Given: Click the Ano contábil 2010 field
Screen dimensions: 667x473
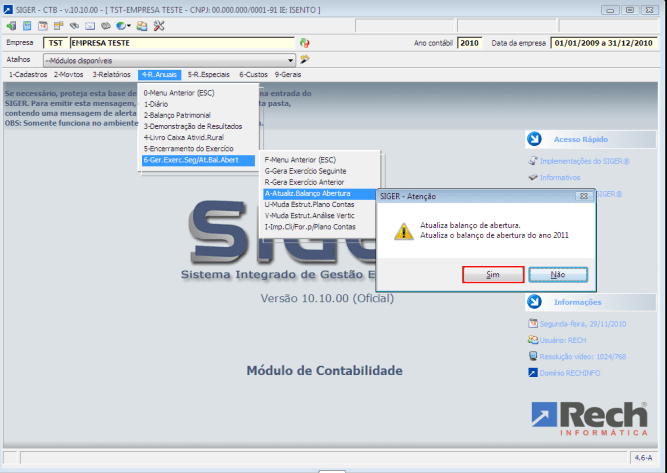Looking at the screenshot, I should (x=469, y=43).
